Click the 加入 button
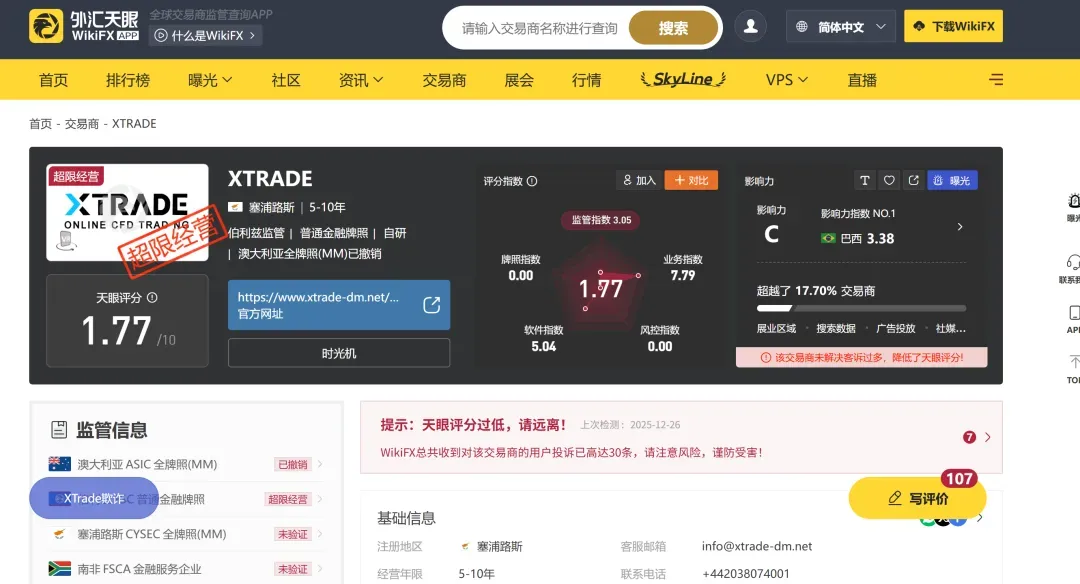 click(639, 180)
